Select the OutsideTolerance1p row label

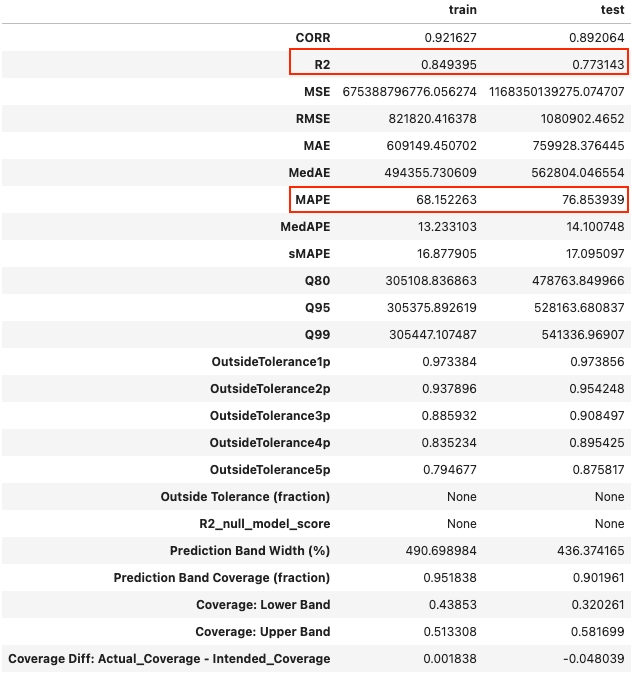pos(270,361)
